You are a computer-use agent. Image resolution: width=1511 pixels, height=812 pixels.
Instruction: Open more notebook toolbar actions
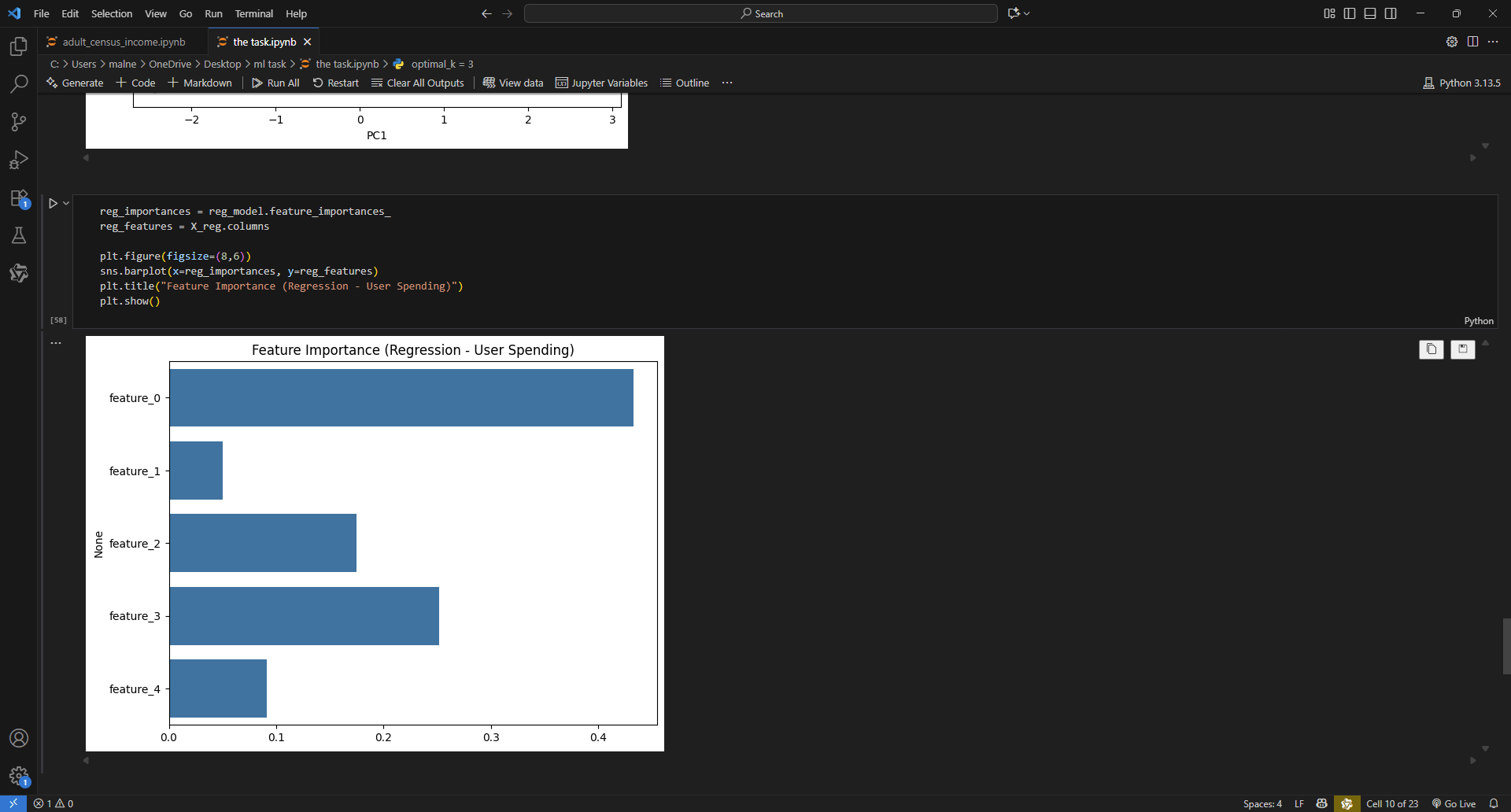(x=727, y=83)
